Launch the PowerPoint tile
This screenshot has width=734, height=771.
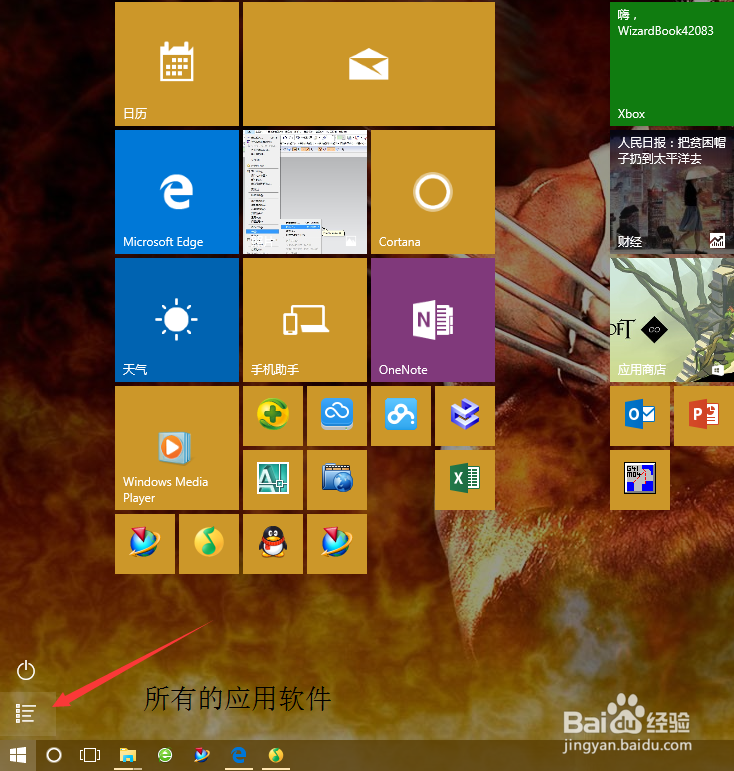click(704, 416)
